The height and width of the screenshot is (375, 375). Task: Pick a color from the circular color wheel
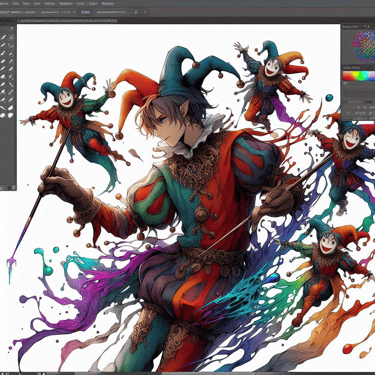point(364,47)
